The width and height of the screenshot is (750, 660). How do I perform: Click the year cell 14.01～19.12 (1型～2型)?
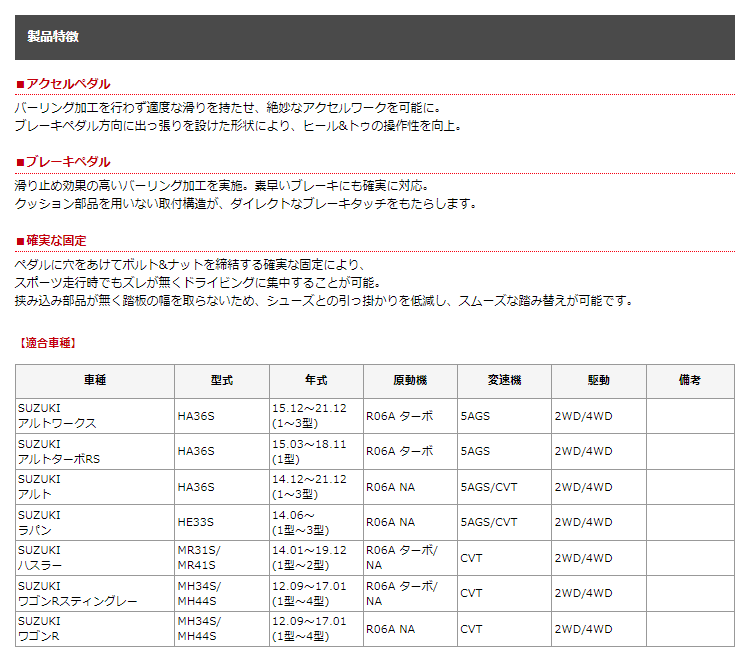(316, 558)
